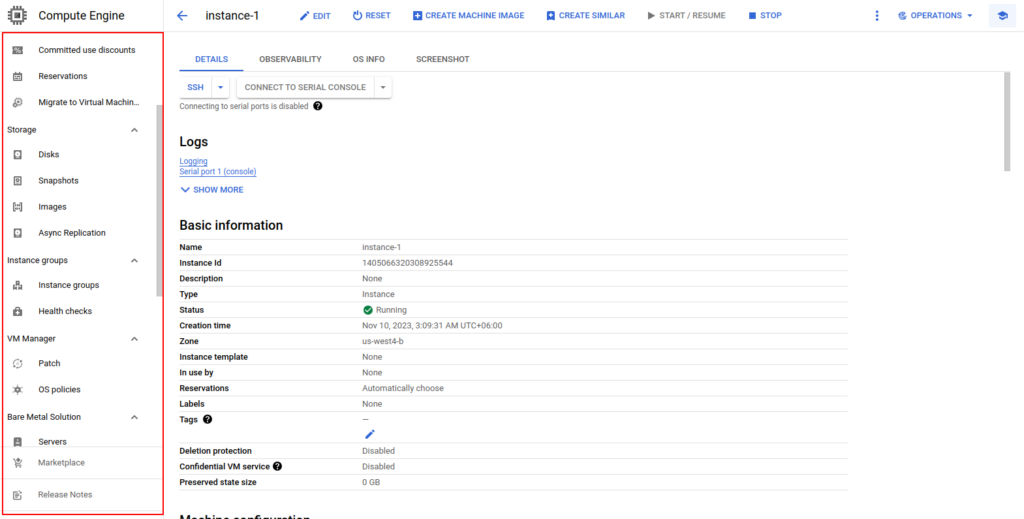Click the Automatically choose reservations value

(x=403, y=388)
